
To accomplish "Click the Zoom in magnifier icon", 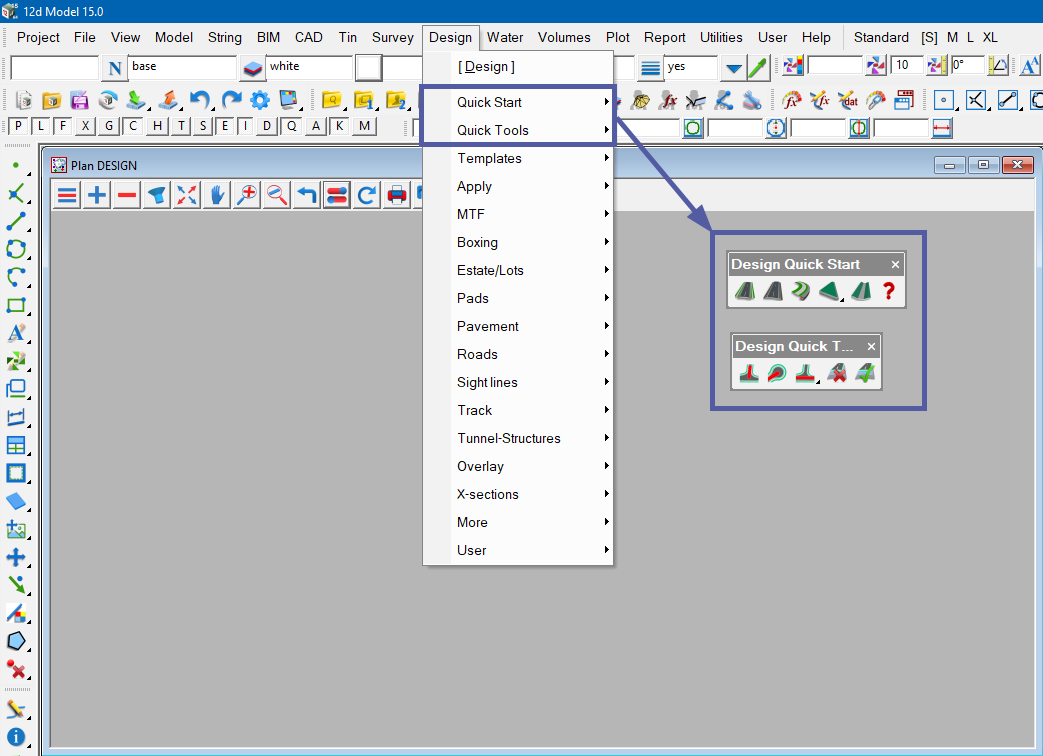I will (x=247, y=195).
